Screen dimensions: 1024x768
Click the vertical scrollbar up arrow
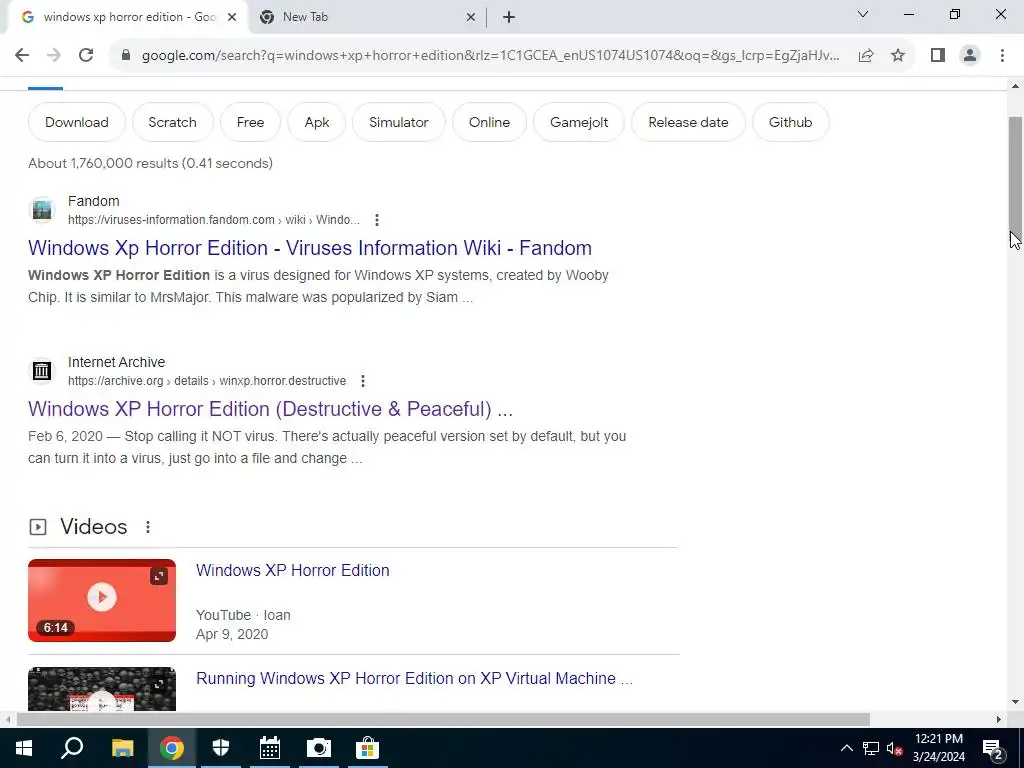[x=1015, y=86]
